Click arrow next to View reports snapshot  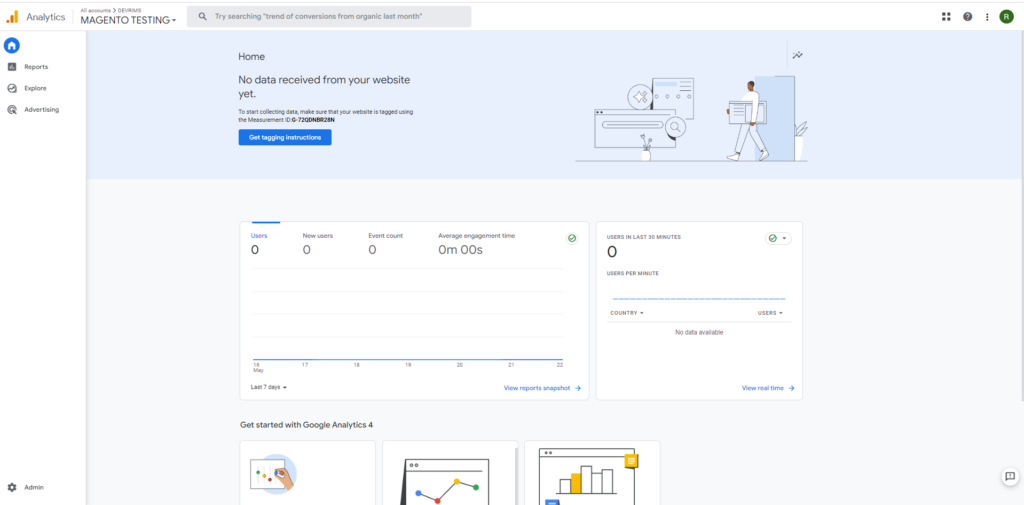[577, 388]
